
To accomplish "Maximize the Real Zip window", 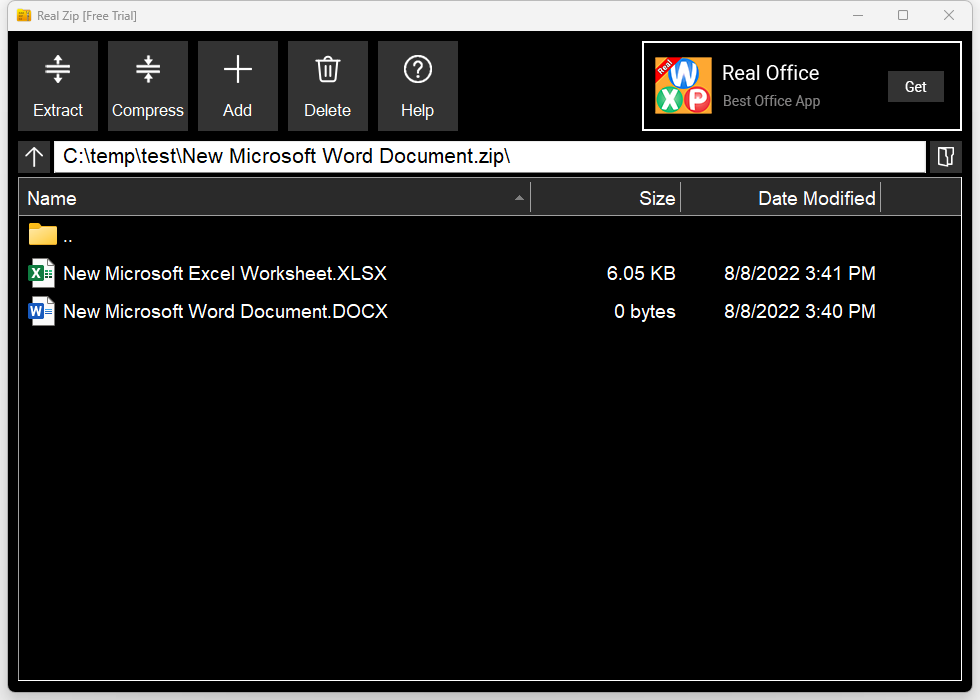I will coord(903,15).
